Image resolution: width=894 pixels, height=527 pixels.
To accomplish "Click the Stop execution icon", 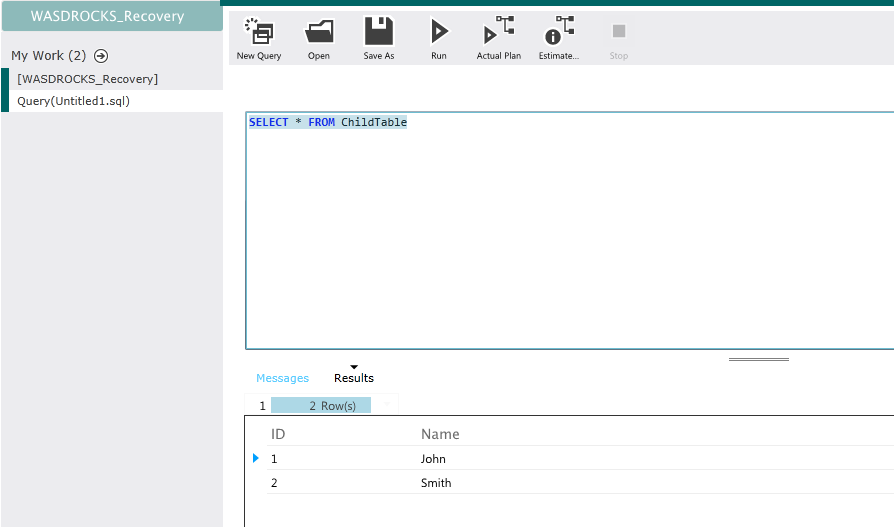I will pos(619,33).
